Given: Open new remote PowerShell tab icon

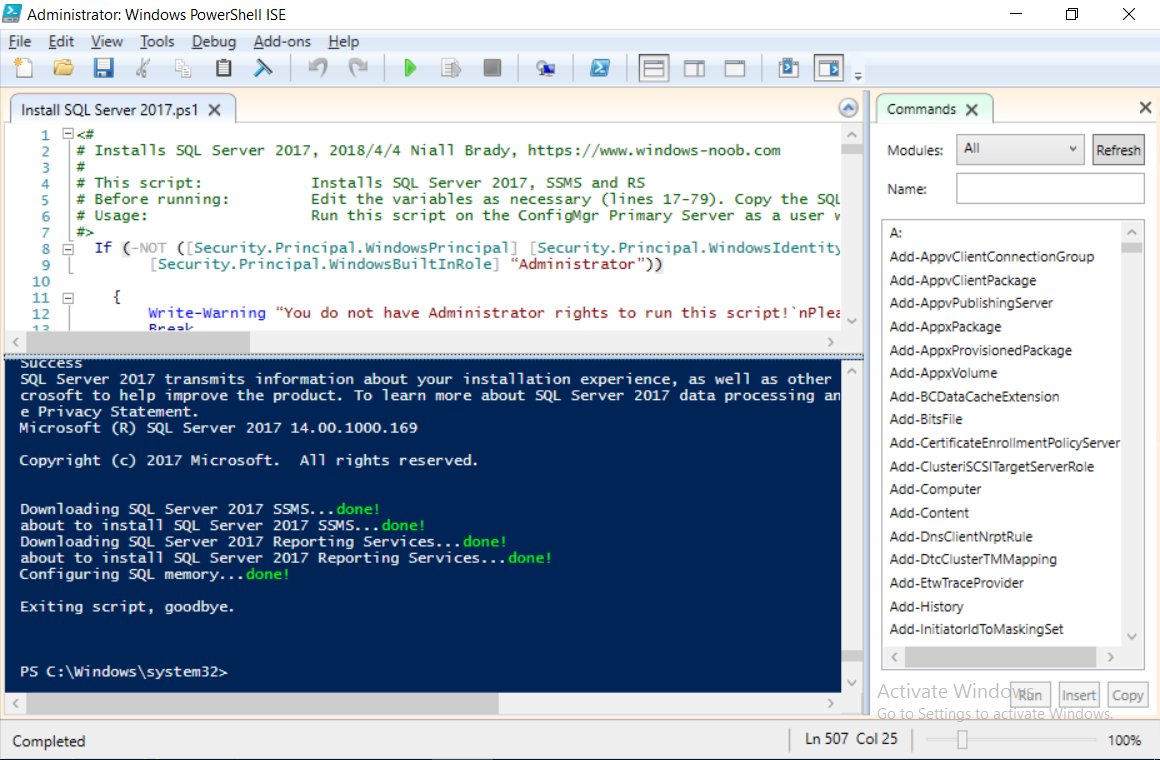Looking at the screenshot, I should pos(546,69).
